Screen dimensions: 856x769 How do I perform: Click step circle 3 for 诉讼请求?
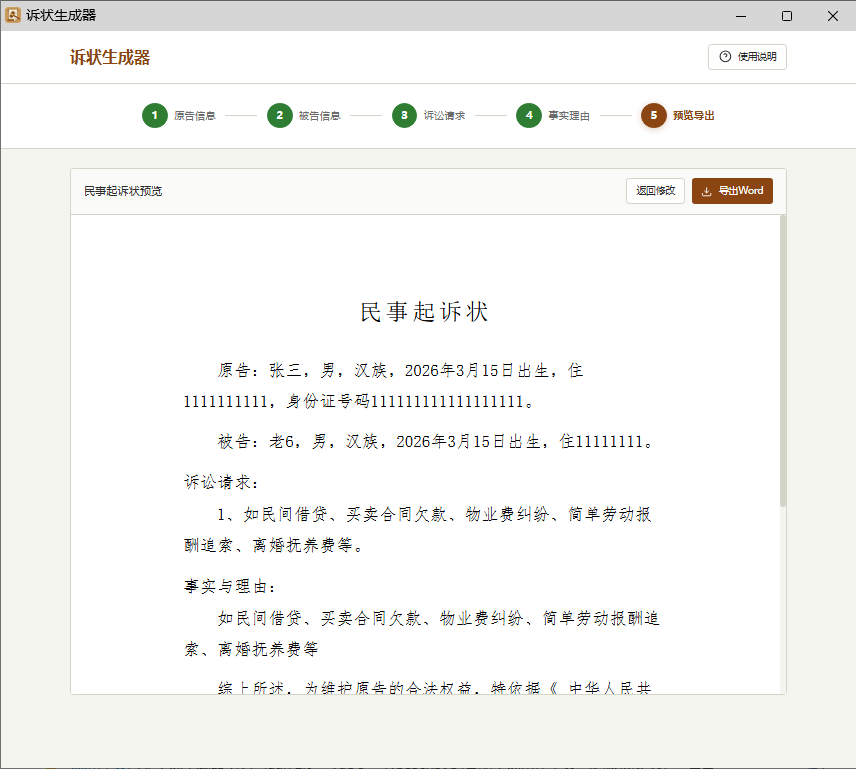[x=404, y=115]
